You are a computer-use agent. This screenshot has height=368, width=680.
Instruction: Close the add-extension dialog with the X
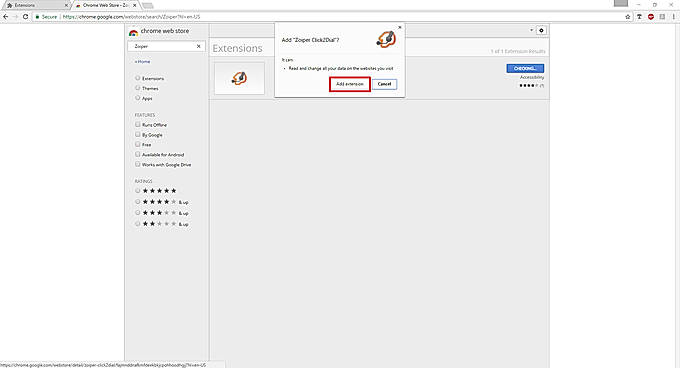(400, 28)
